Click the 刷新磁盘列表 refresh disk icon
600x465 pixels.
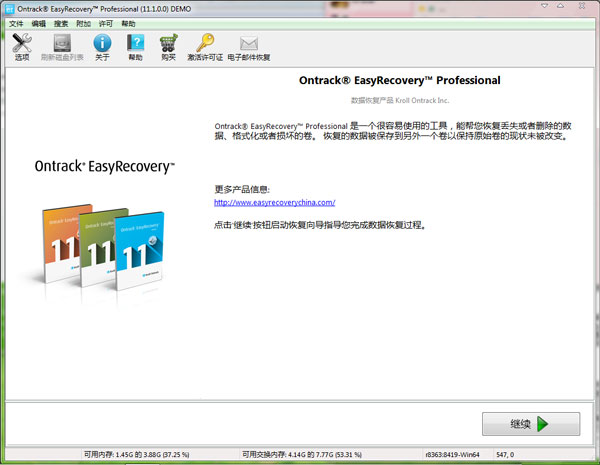62,43
